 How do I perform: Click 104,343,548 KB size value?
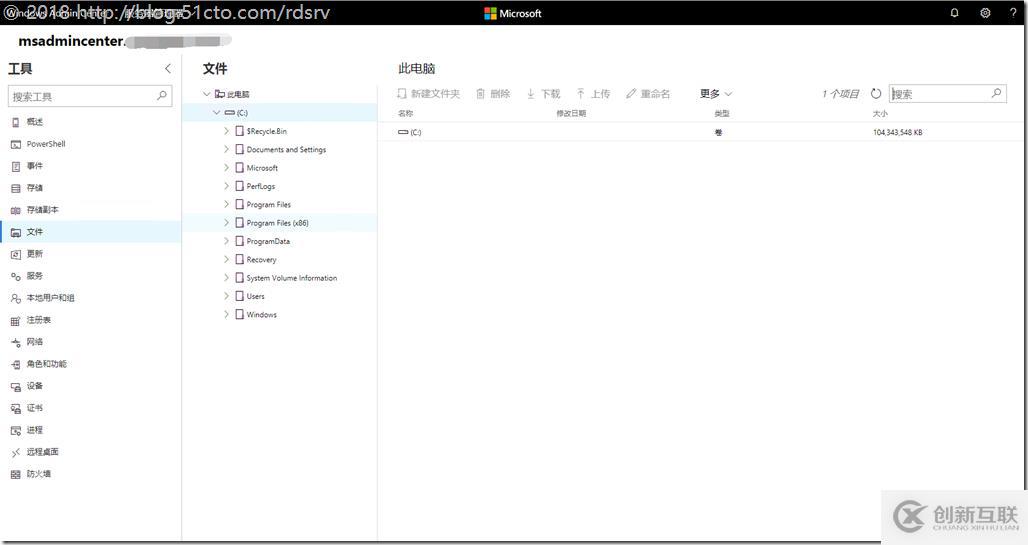[898, 132]
